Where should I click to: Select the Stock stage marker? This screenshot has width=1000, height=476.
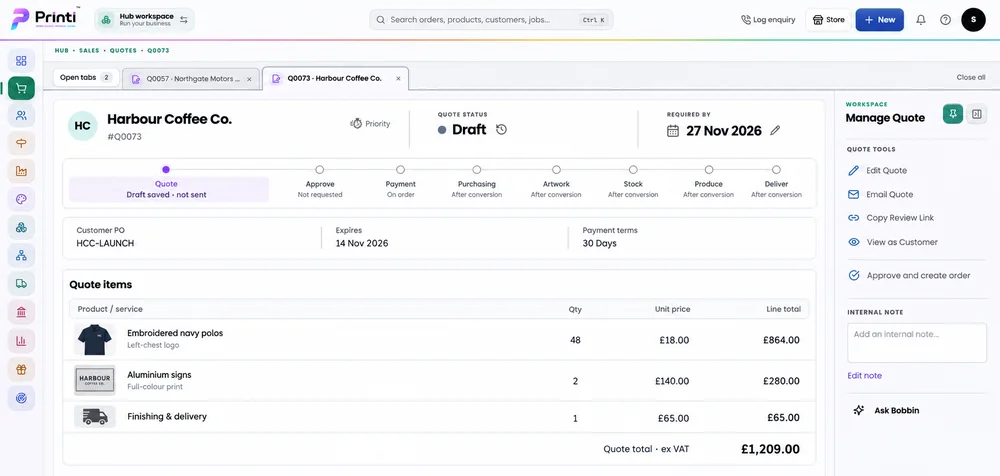coord(633,170)
